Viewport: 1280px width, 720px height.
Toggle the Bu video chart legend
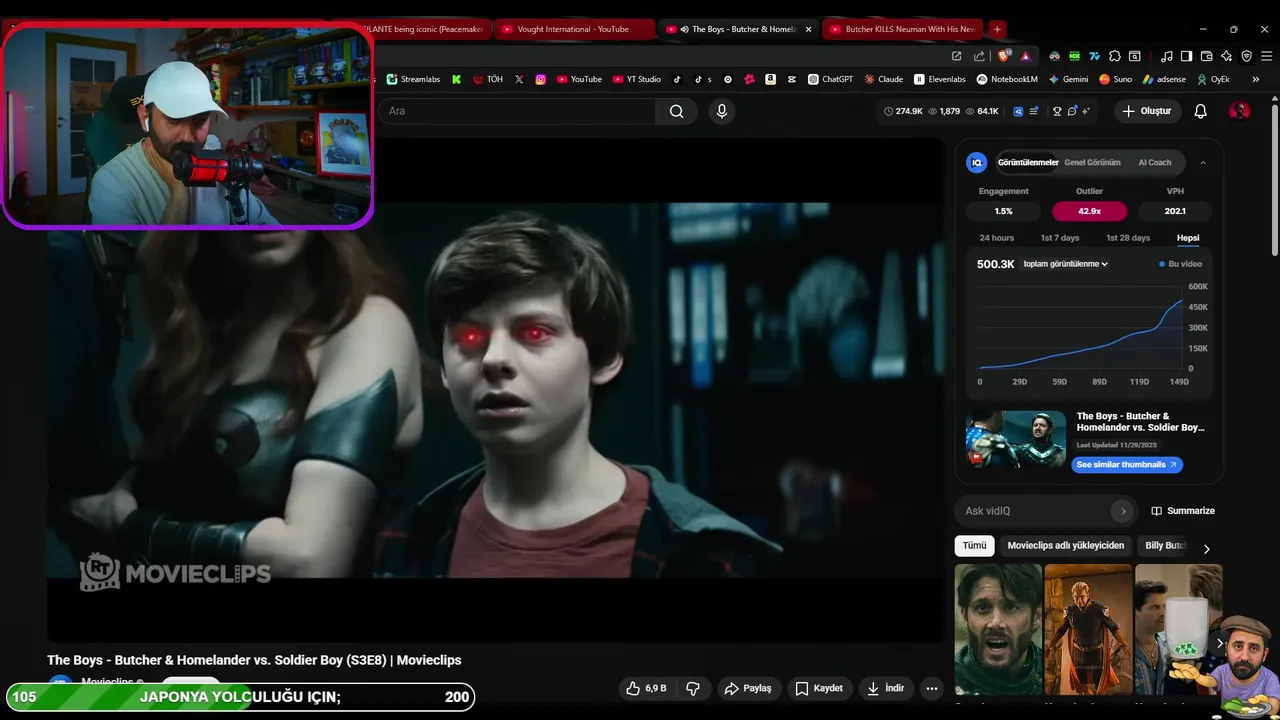point(1181,264)
